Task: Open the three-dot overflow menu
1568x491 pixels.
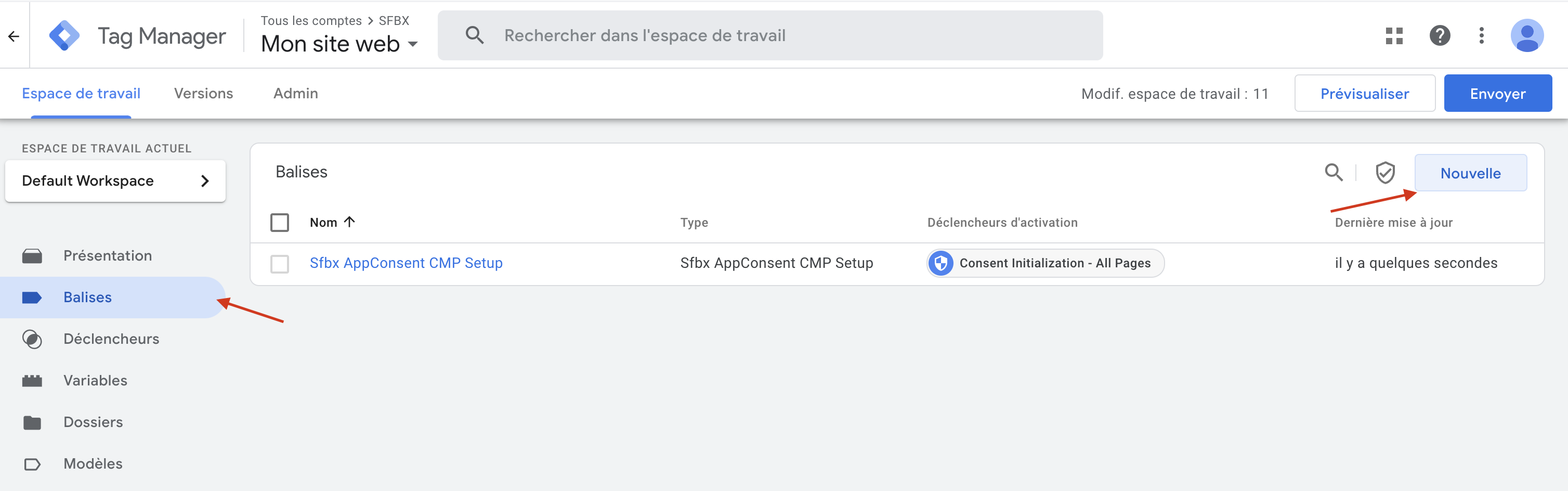Action: coord(1482,35)
